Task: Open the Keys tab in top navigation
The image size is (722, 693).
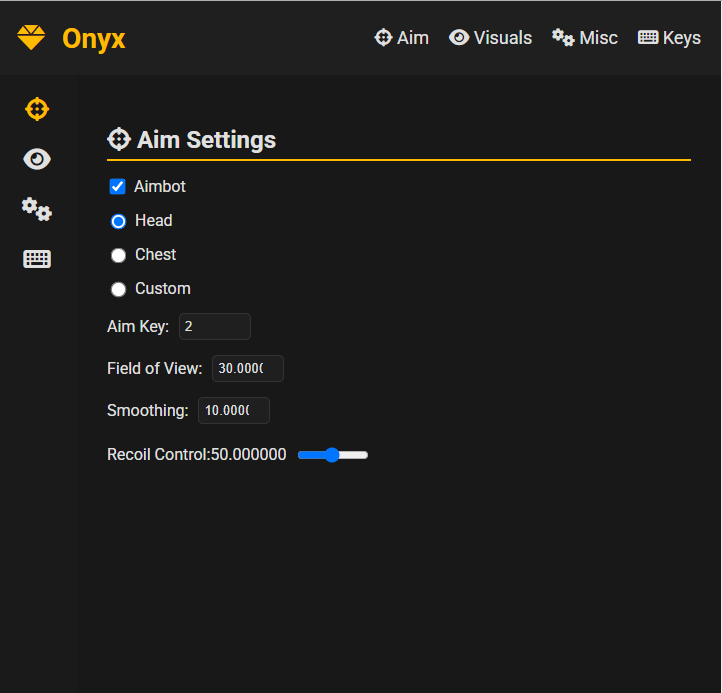Action: [669, 38]
